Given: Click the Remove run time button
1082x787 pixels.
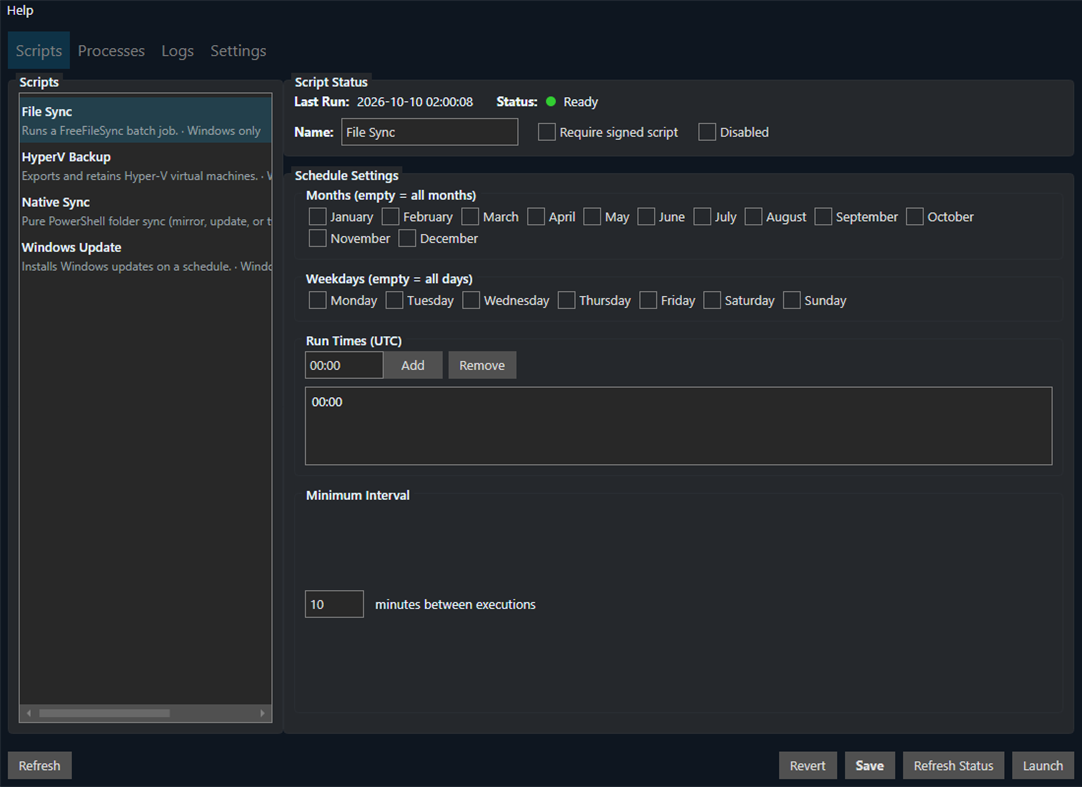Looking at the screenshot, I should coord(482,365).
